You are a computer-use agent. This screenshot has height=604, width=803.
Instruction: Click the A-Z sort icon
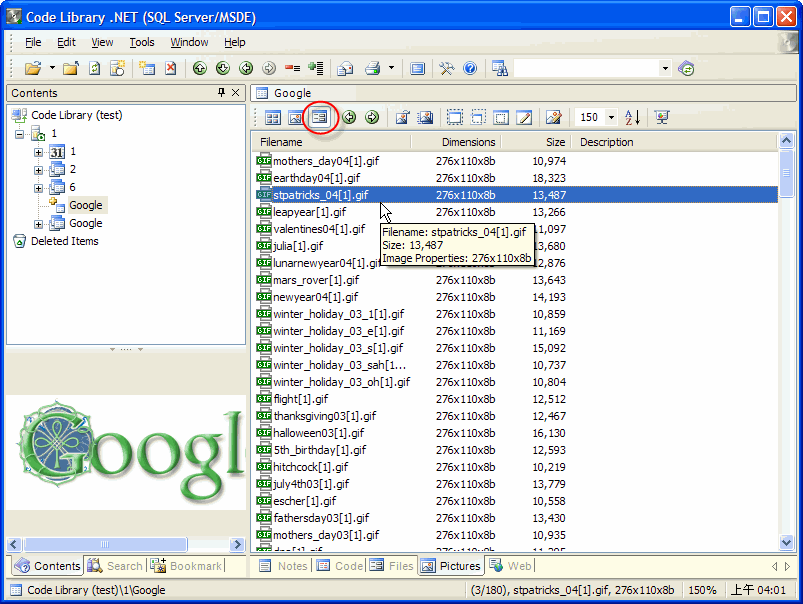coord(632,117)
